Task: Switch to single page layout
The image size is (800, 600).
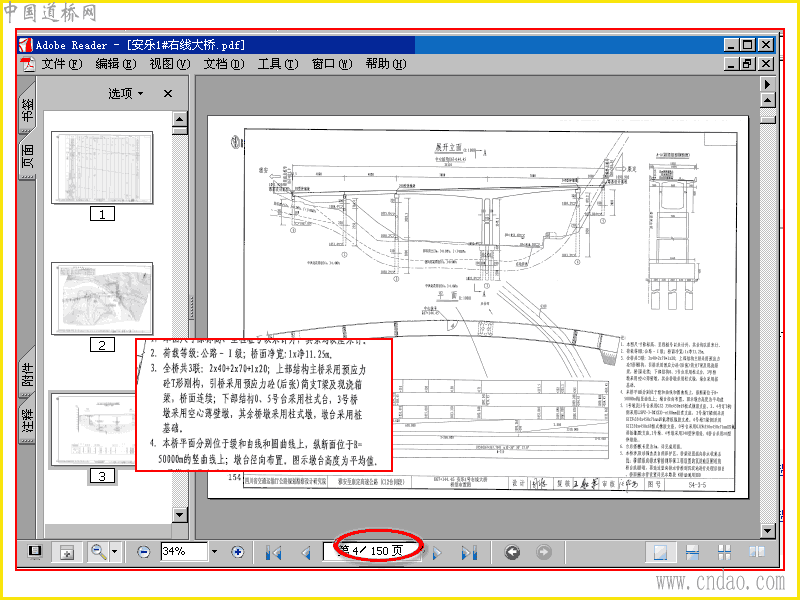Action: [x=661, y=552]
